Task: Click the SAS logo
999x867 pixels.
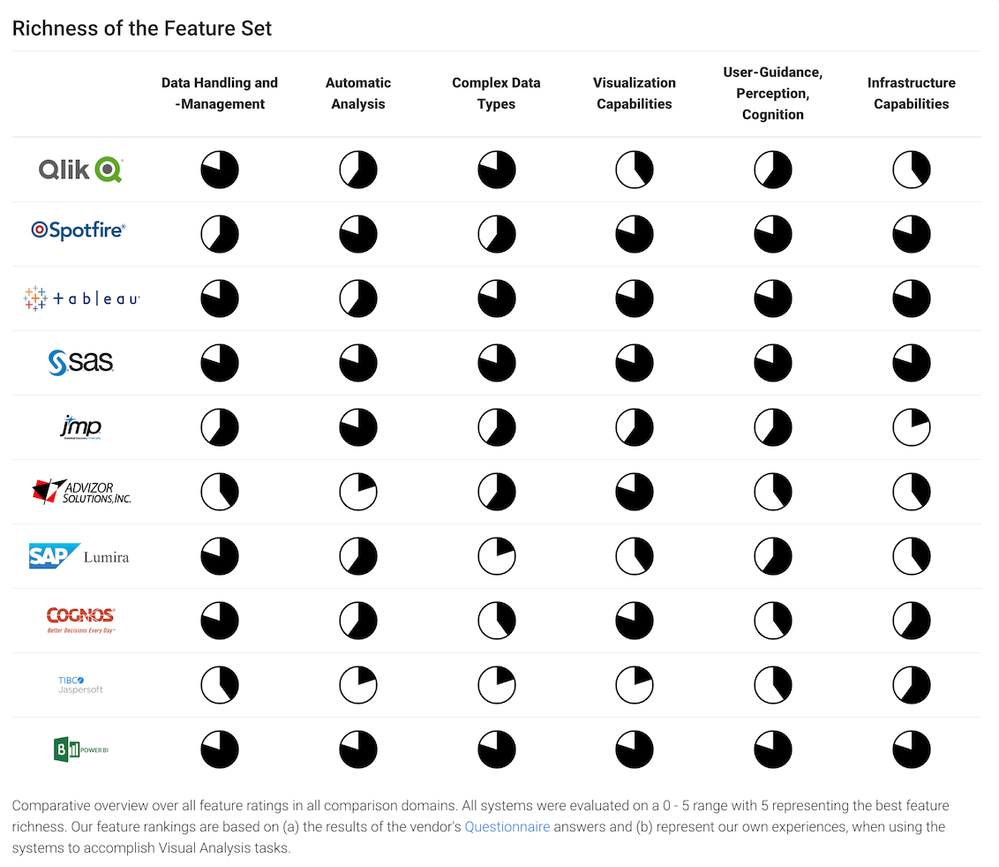Action: (x=81, y=362)
